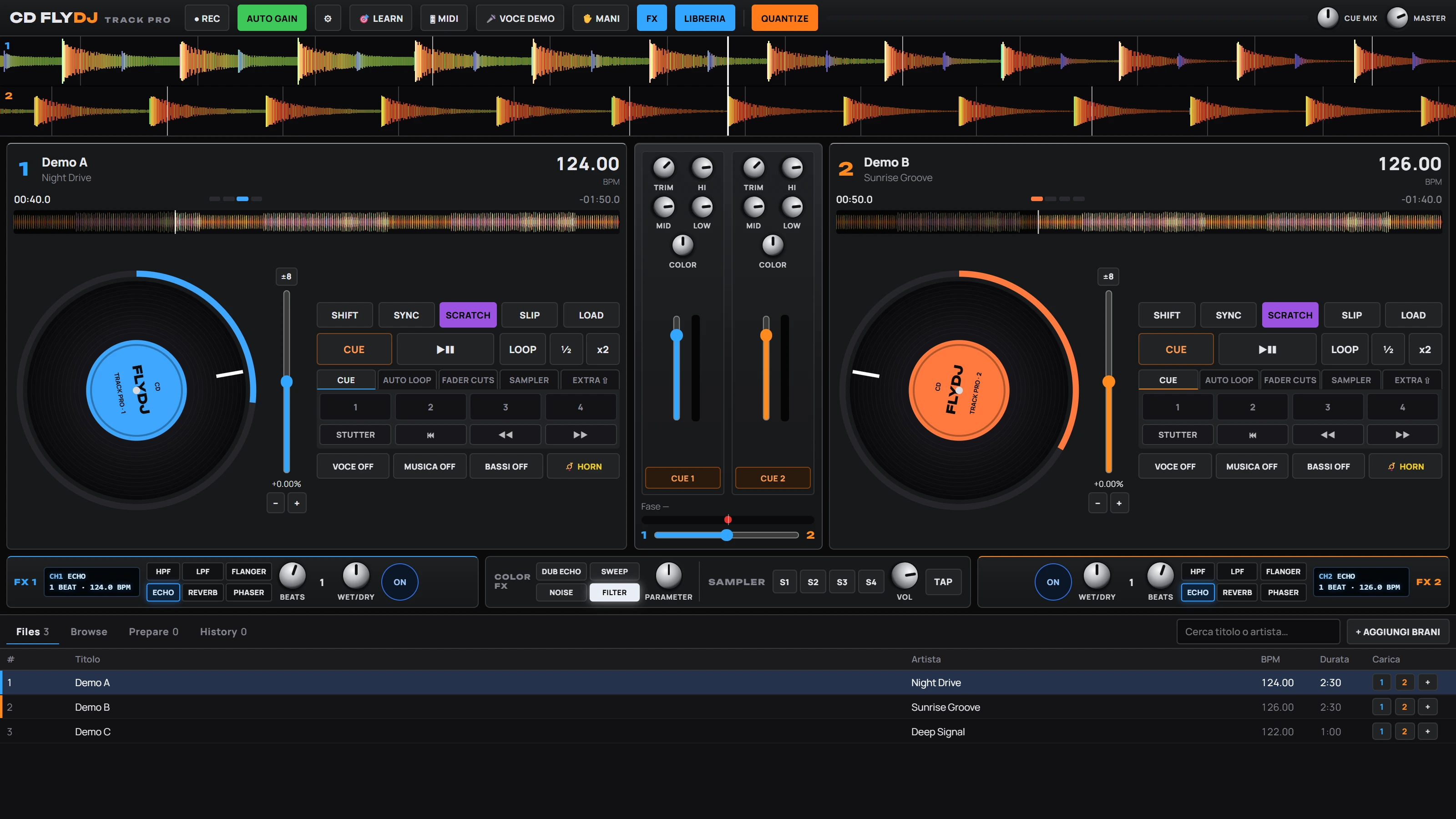Click play/pause on deck 2
This screenshot has width=1456, height=819.
tap(1267, 349)
